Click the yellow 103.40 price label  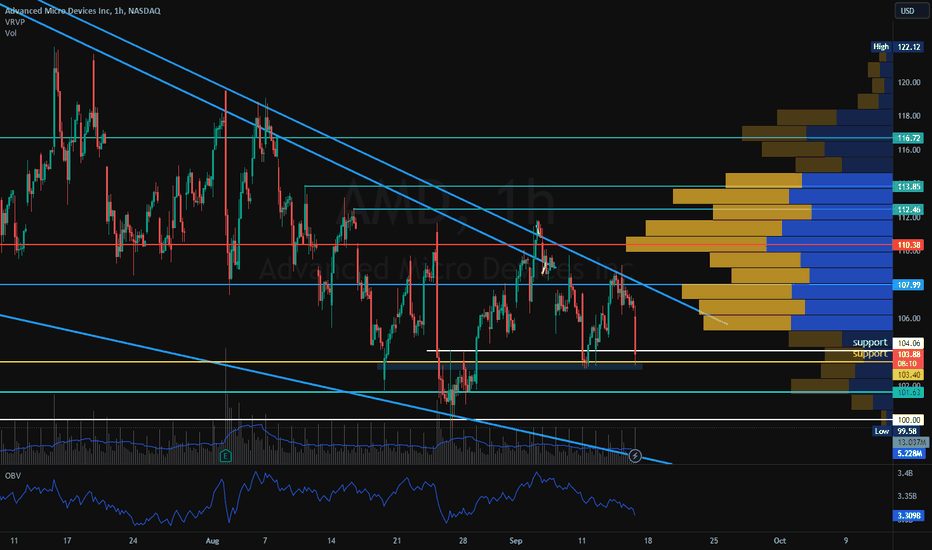coord(909,375)
